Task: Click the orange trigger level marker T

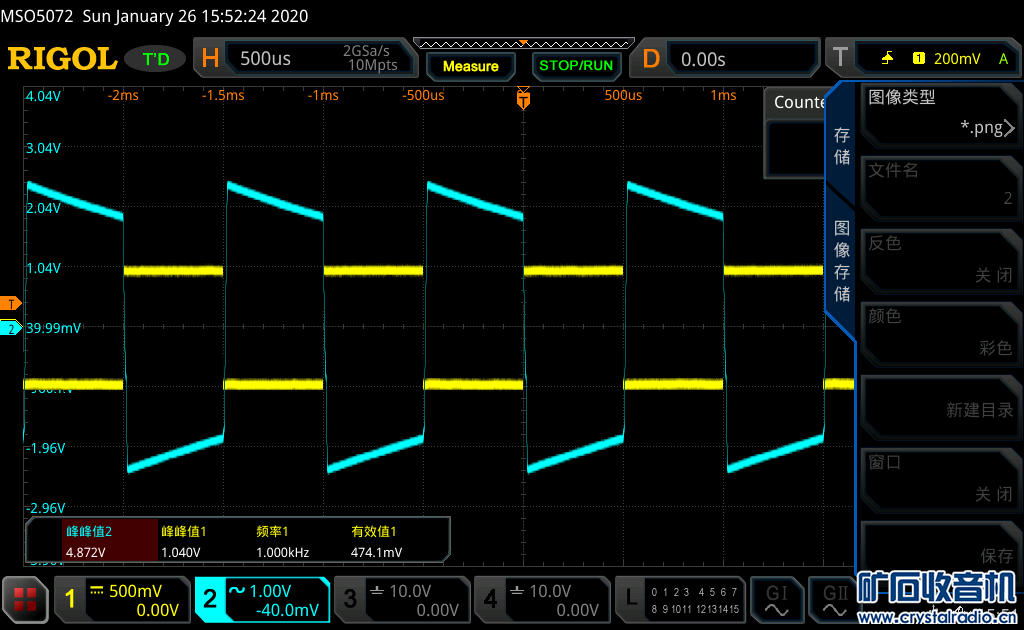Action: 11,303
